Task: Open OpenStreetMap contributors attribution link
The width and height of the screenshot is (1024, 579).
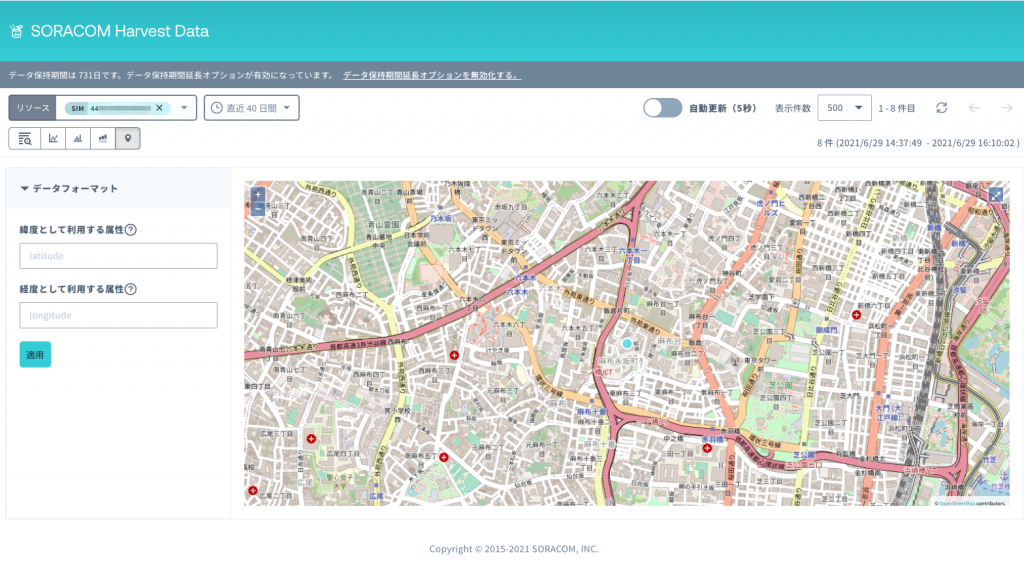Action: pos(957,503)
